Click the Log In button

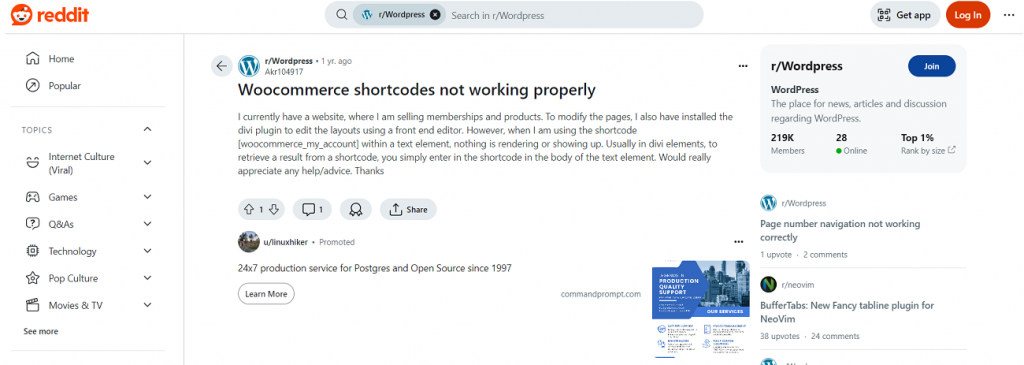point(968,15)
